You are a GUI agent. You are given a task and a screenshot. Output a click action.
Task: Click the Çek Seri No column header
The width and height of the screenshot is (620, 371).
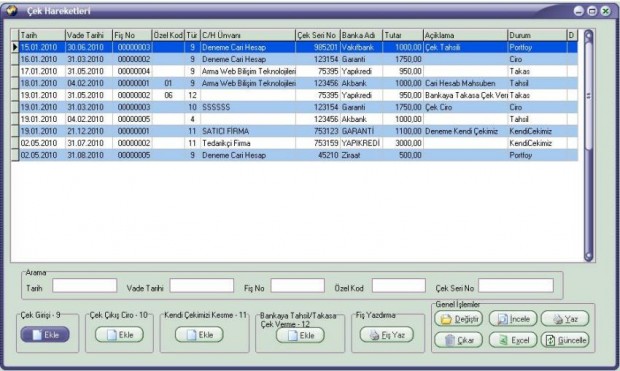click(318, 35)
